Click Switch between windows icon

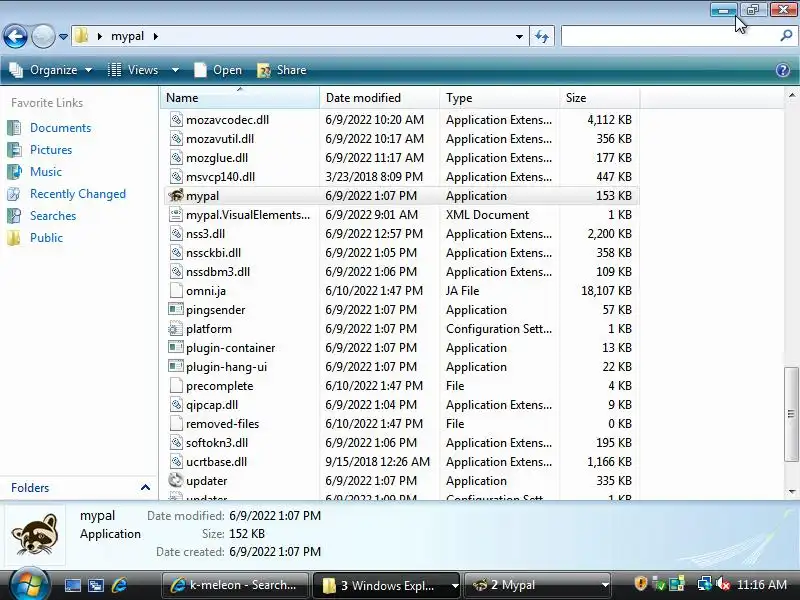pos(96,585)
